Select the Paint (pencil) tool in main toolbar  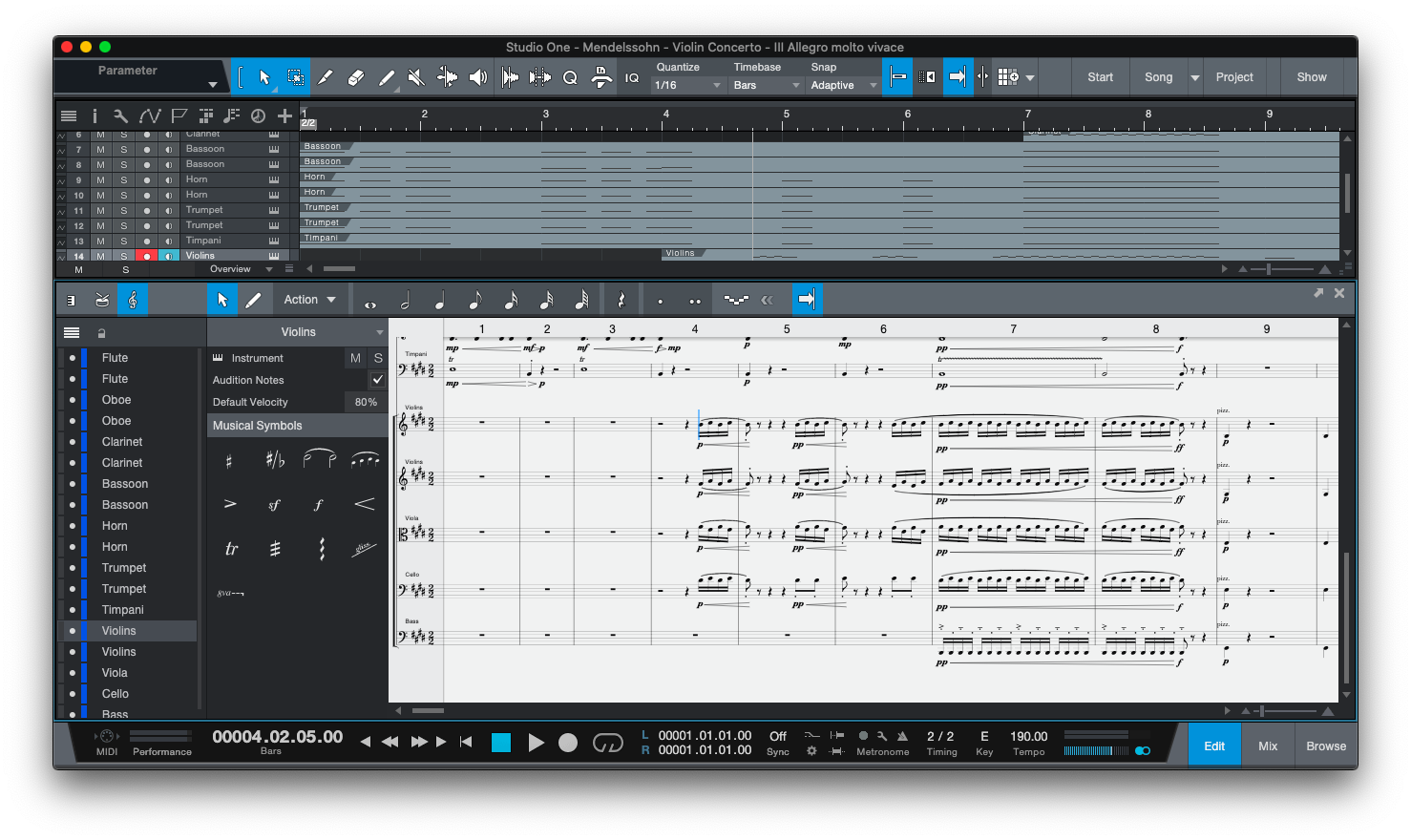click(387, 77)
